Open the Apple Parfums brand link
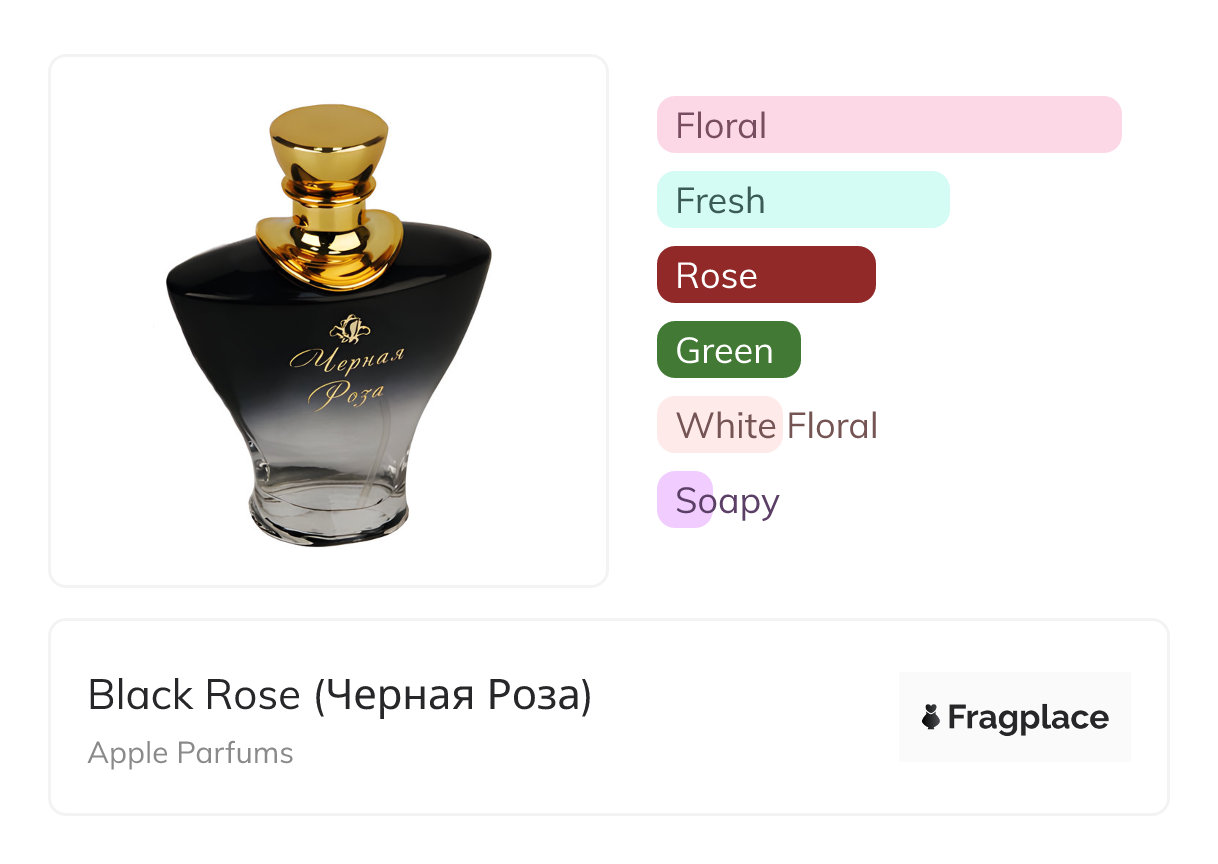This screenshot has width=1218, height=864. (x=191, y=752)
